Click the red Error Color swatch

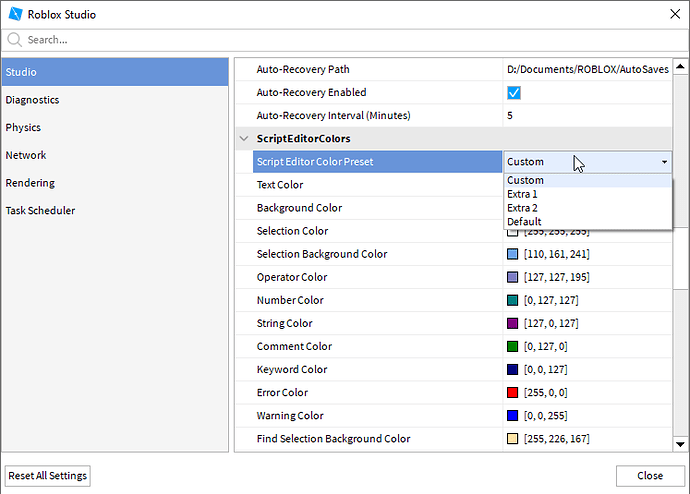513,393
